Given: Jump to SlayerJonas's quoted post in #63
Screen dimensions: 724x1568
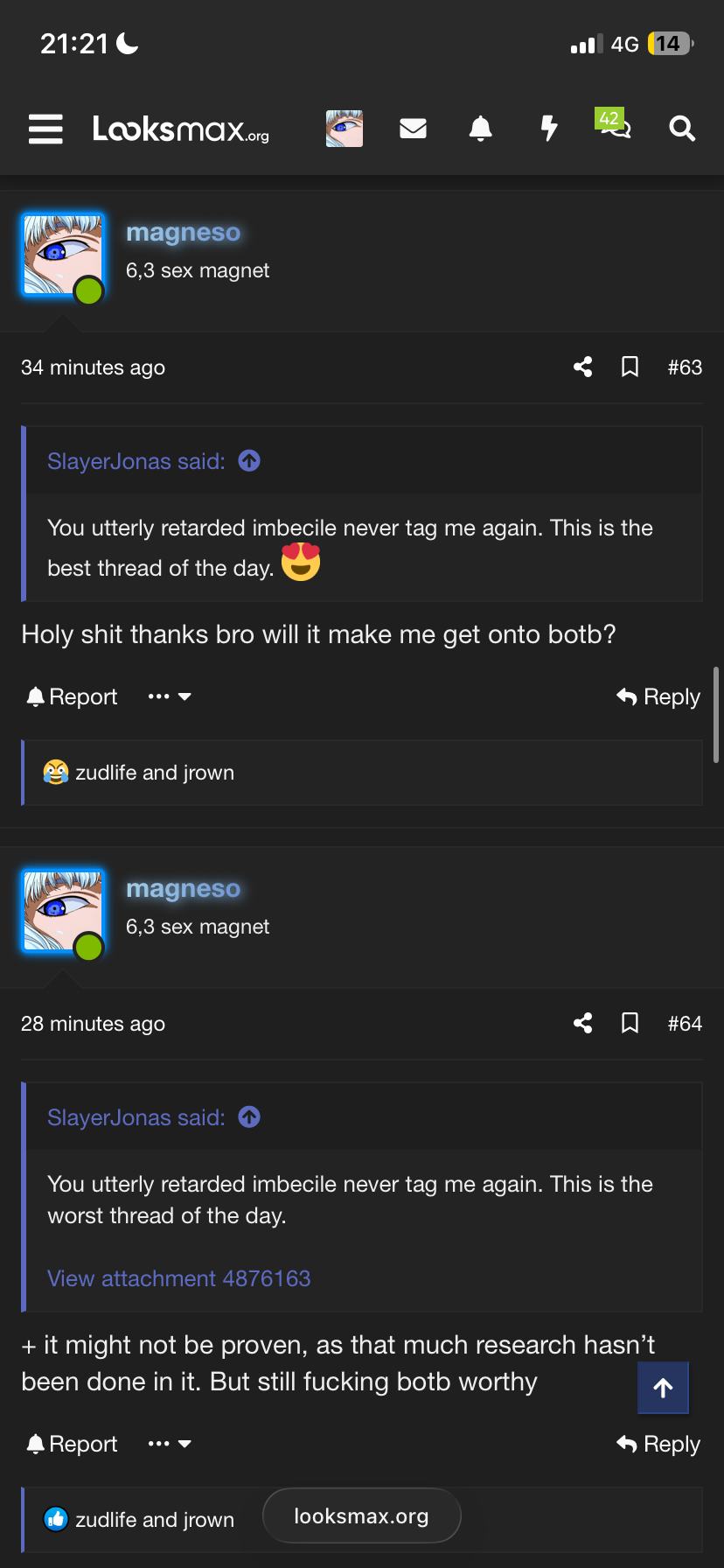Looking at the screenshot, I should click(x=249, y=460).
